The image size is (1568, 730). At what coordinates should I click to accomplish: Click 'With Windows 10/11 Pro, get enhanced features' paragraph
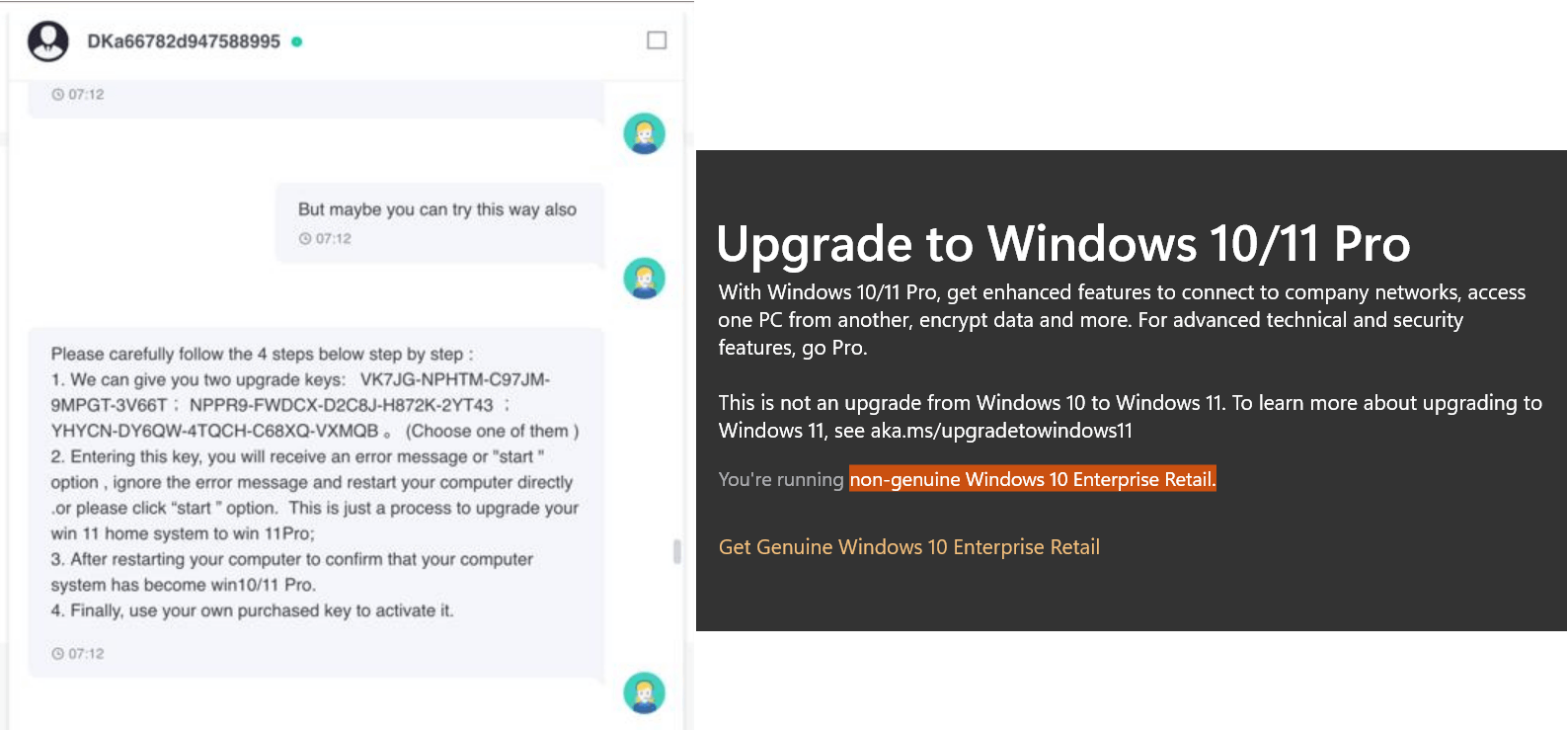1122,320
